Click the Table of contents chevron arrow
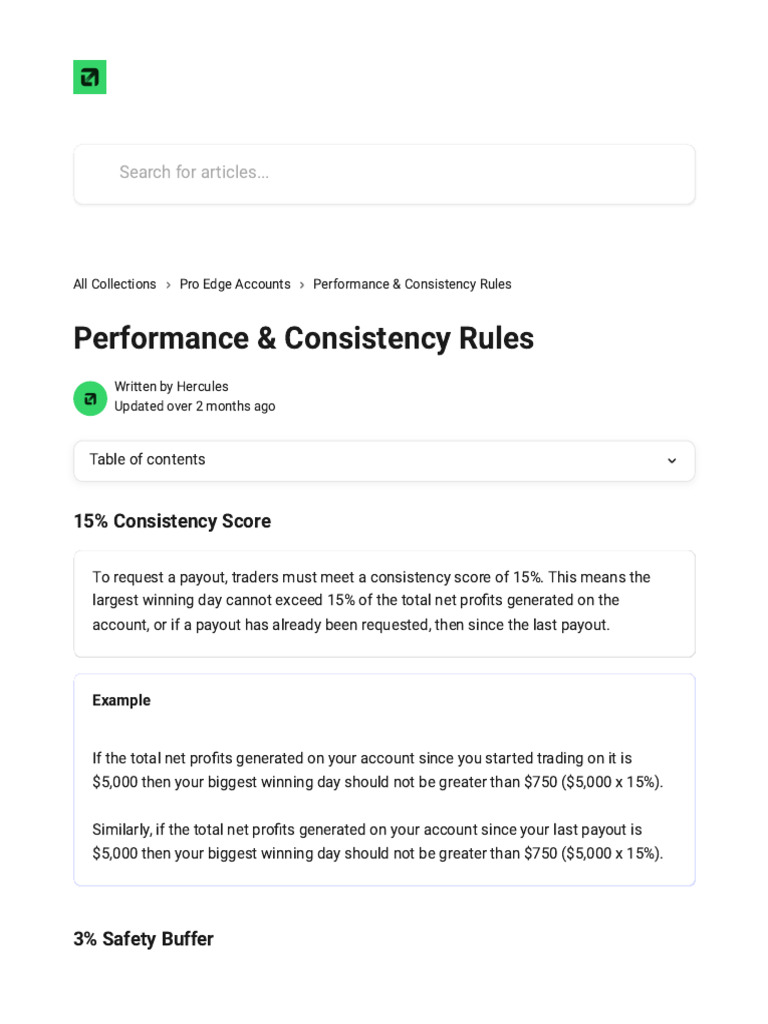This screenshot has width=768, height=1024. click(x=672, y=461)
